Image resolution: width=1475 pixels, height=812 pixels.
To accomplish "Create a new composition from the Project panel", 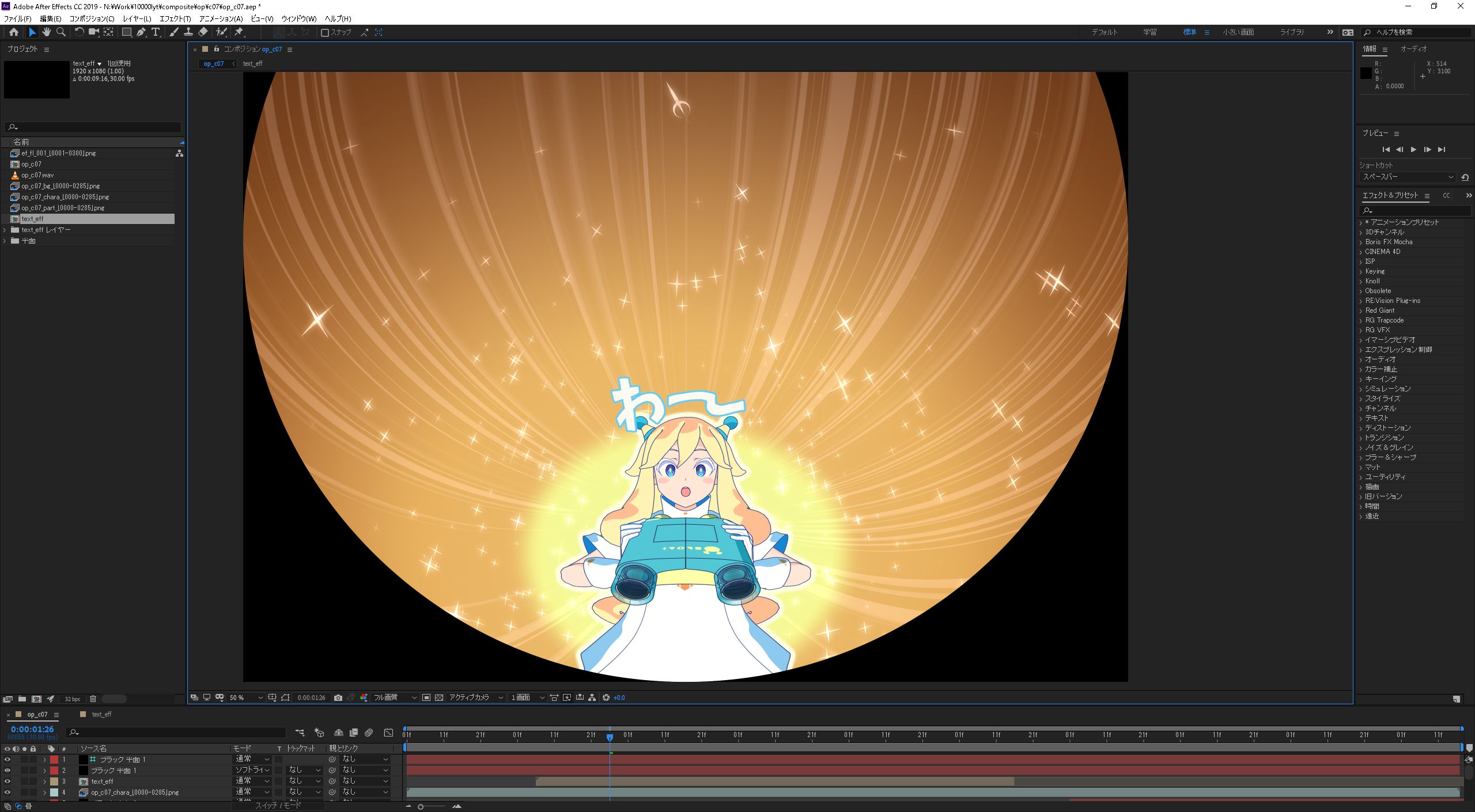I will 36,699.
